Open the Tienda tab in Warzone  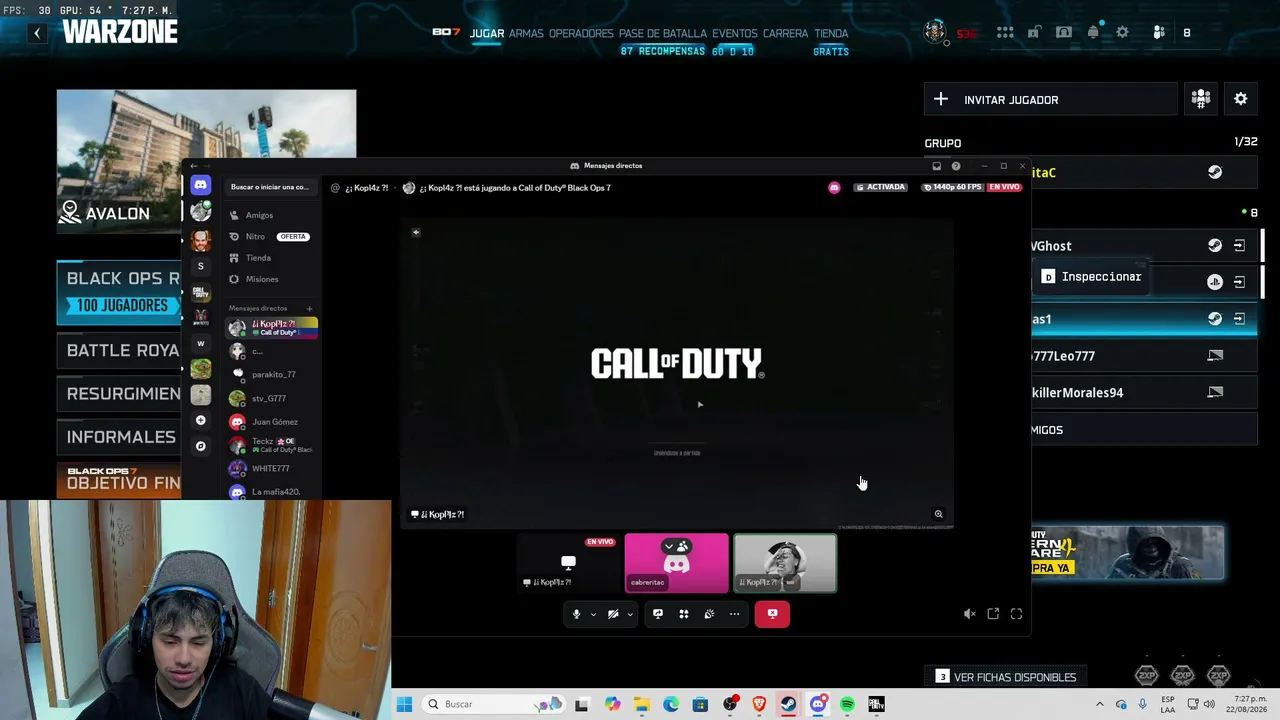point(831,33)
